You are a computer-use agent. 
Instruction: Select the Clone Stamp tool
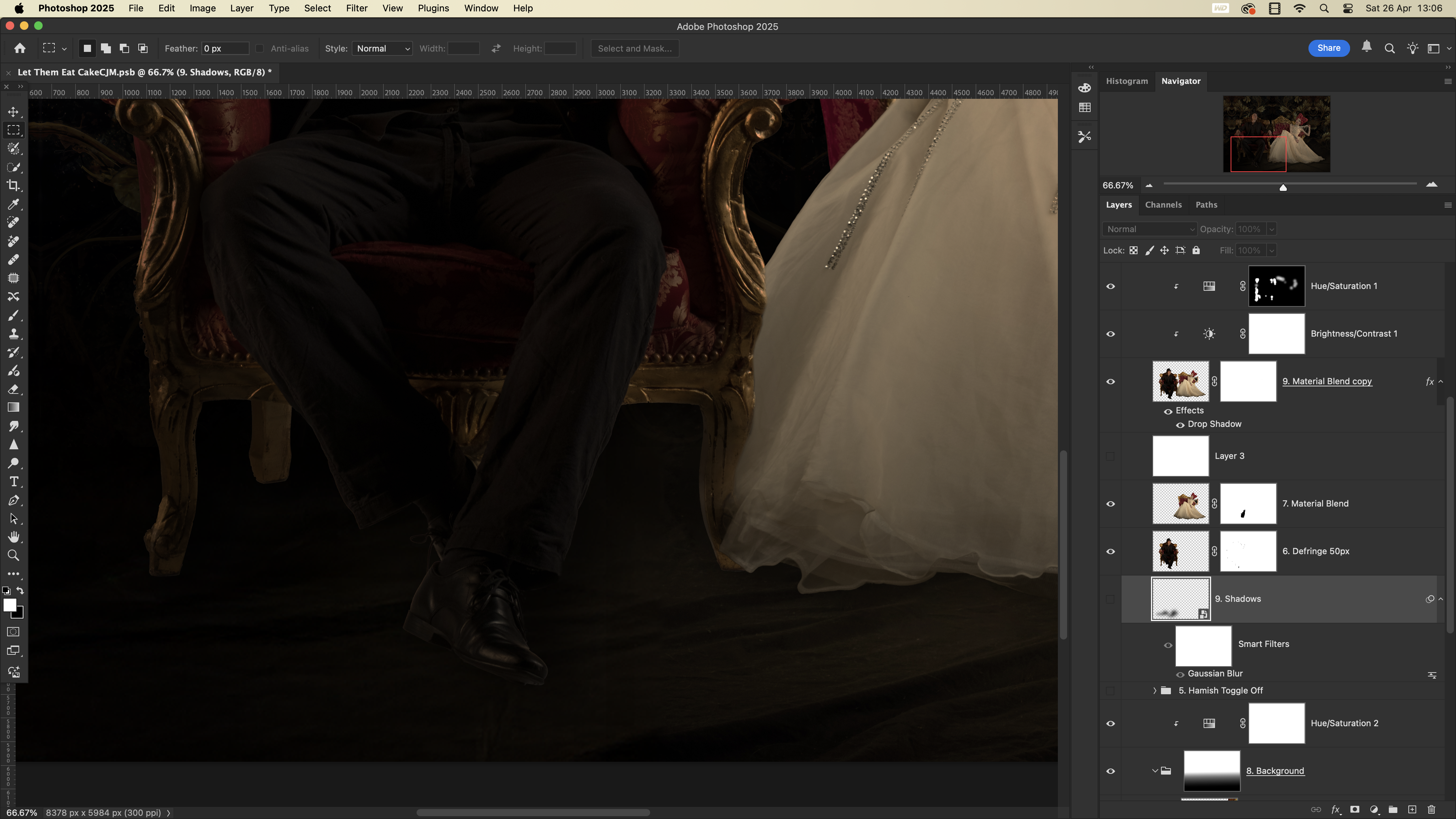click(x=14, y=333)
